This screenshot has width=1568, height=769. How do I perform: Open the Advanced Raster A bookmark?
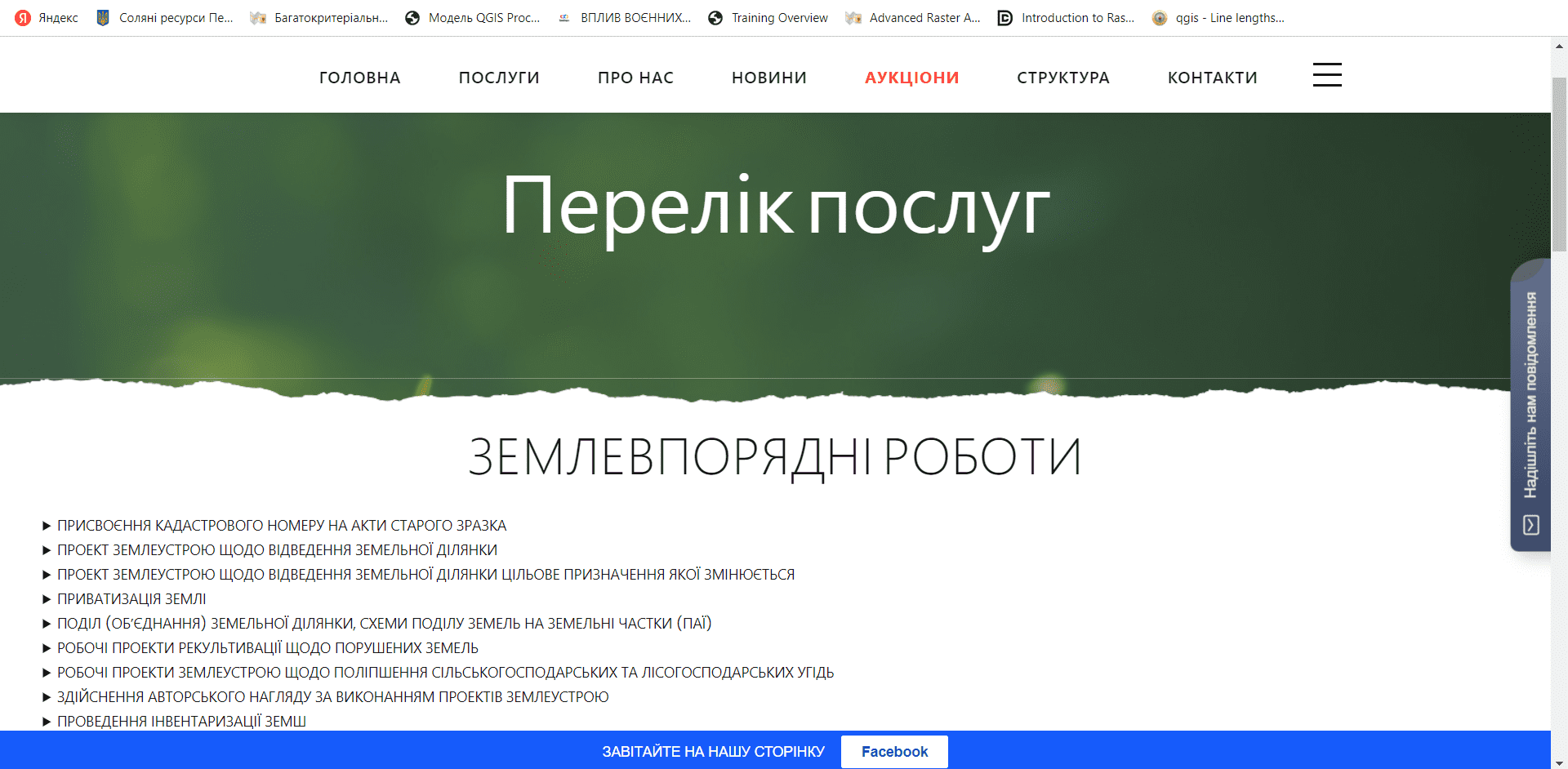point(913,18)
